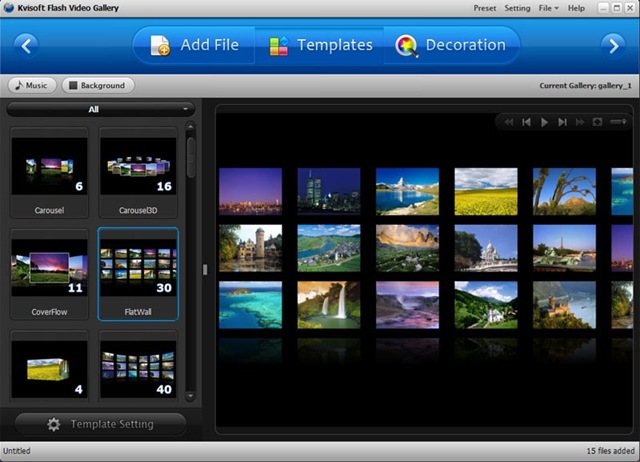Open the Decoration step
Screen dimensions: 640x462
[451, 45]
